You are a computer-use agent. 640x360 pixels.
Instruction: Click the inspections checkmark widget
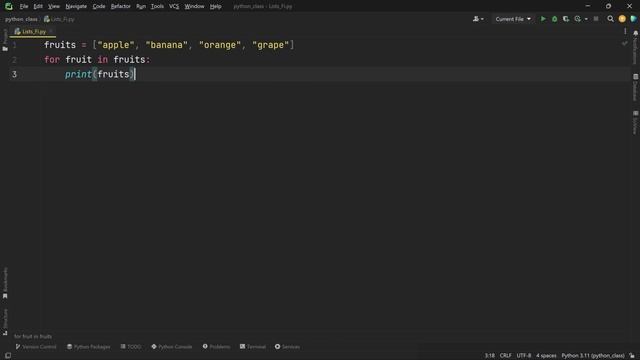(624, 43)
